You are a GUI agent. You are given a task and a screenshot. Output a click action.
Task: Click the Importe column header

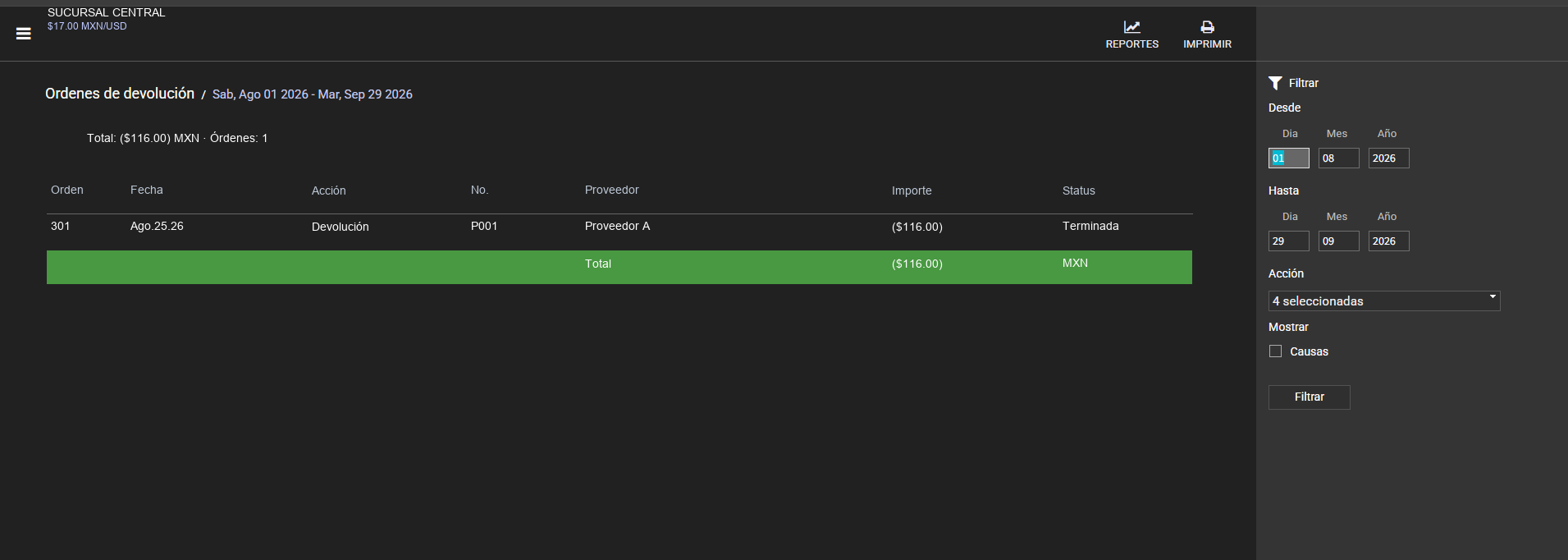click(x=912, y=190)
